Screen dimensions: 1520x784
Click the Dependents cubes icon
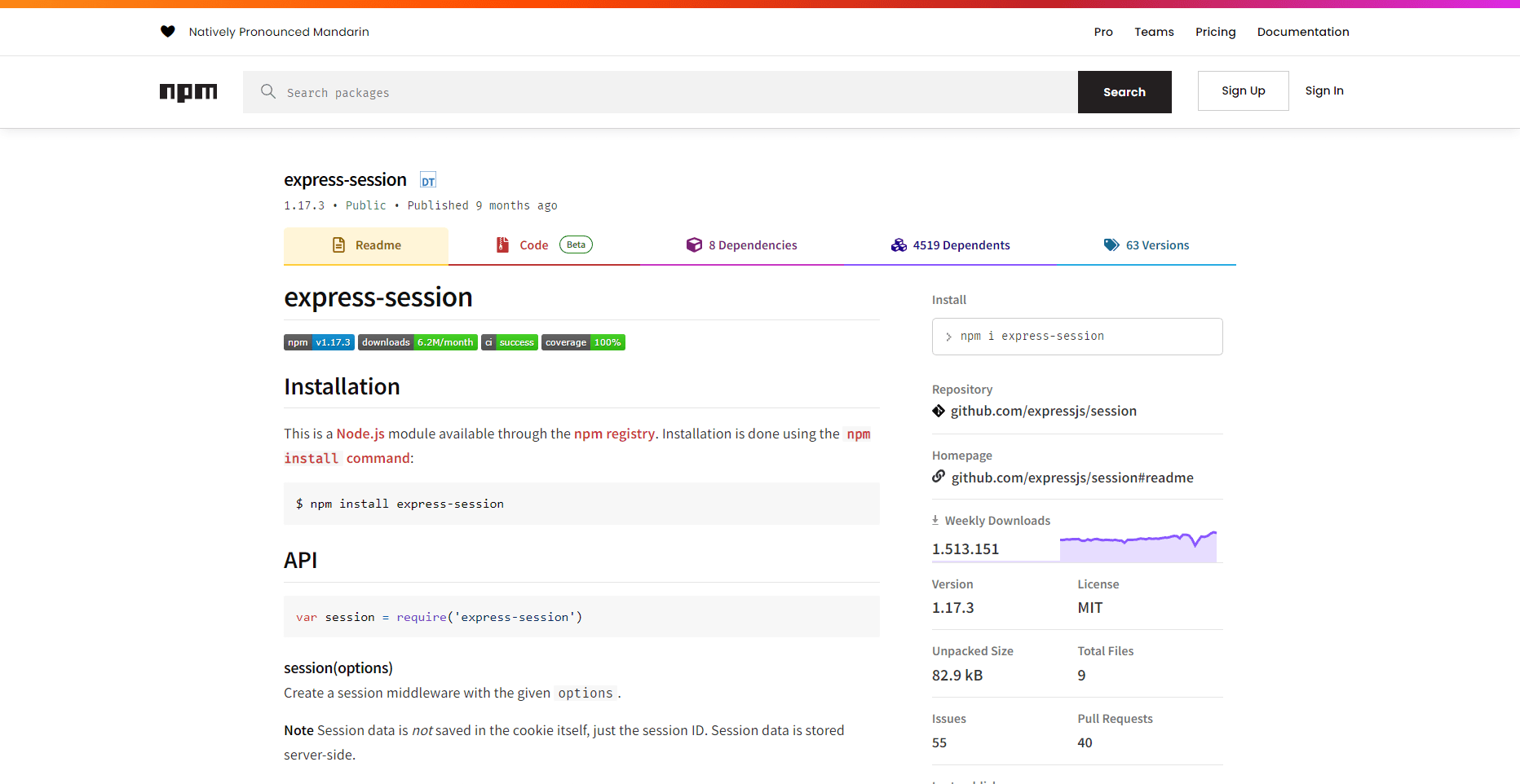click(x=899, y=245)
